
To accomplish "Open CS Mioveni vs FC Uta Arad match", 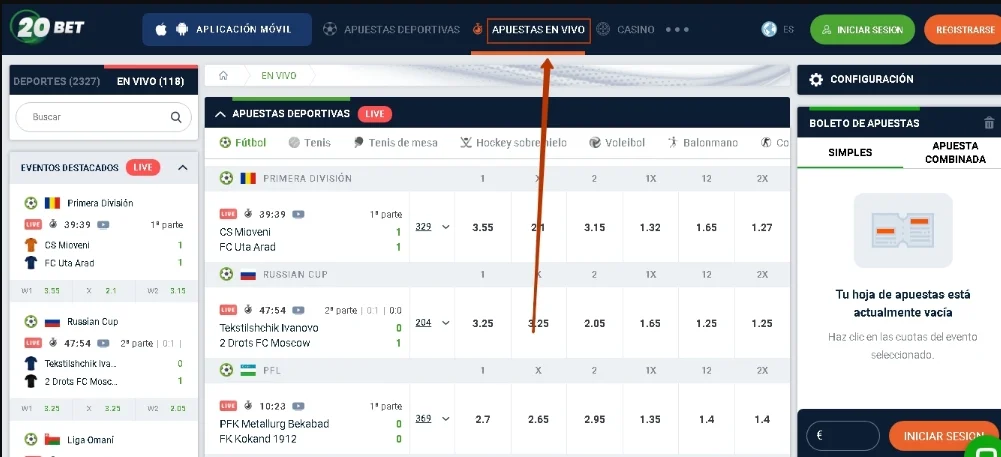I will [x=248, y=239].
